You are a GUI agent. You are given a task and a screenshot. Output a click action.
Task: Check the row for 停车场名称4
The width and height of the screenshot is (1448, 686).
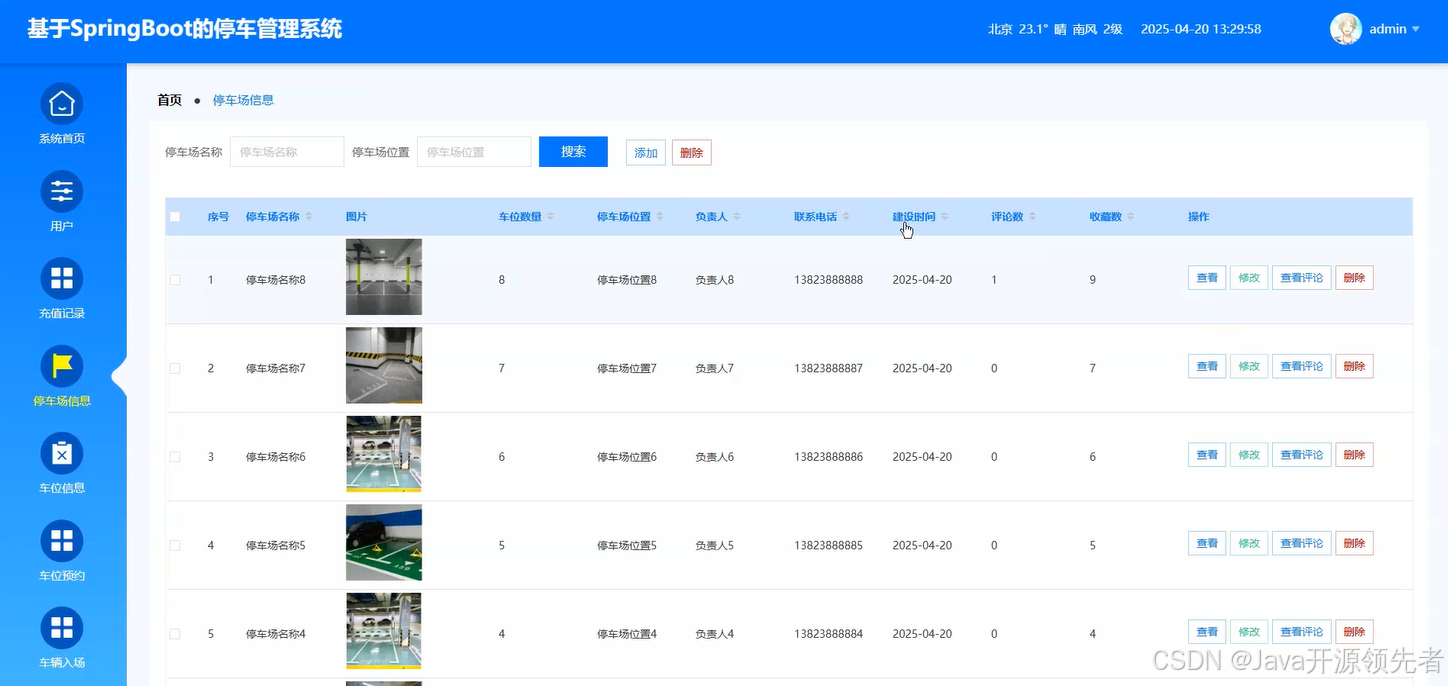pos(175,634)
